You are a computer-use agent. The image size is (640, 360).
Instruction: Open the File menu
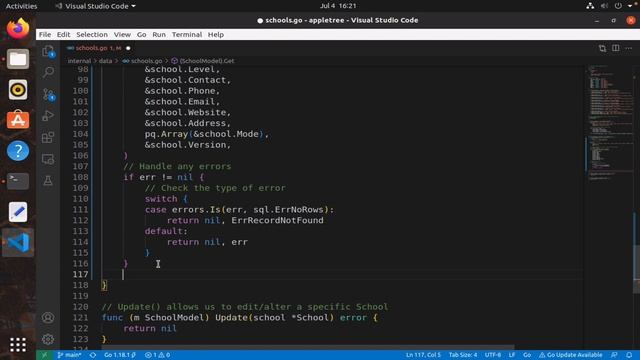pyautogui.click(x=45, y=35)
